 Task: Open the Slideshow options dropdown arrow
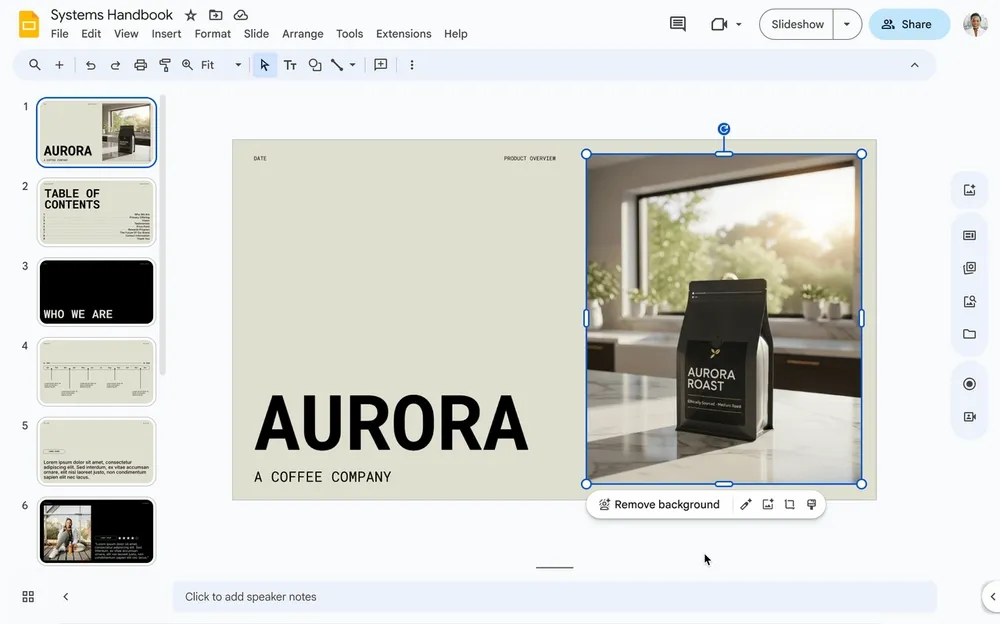[x=846, y=23]
